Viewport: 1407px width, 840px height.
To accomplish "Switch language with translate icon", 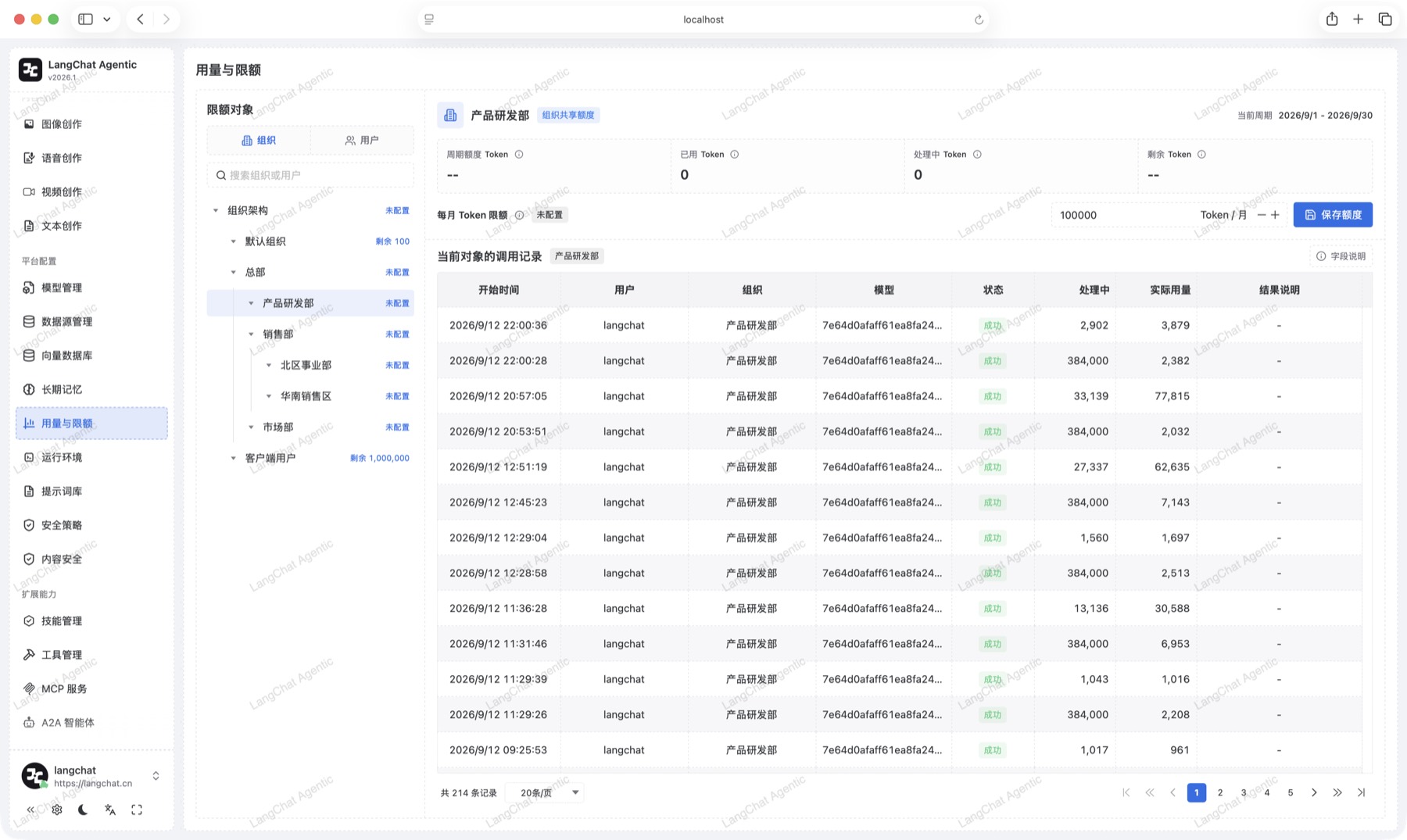I will click(110, 810).
